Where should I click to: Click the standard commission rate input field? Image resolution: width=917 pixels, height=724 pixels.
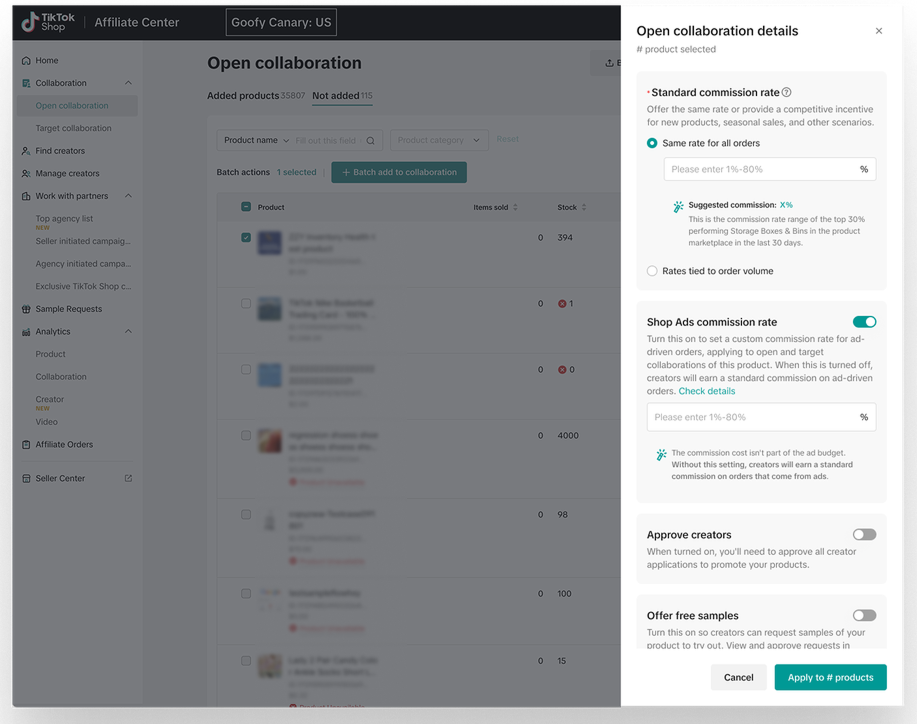[x=760, y=169]
